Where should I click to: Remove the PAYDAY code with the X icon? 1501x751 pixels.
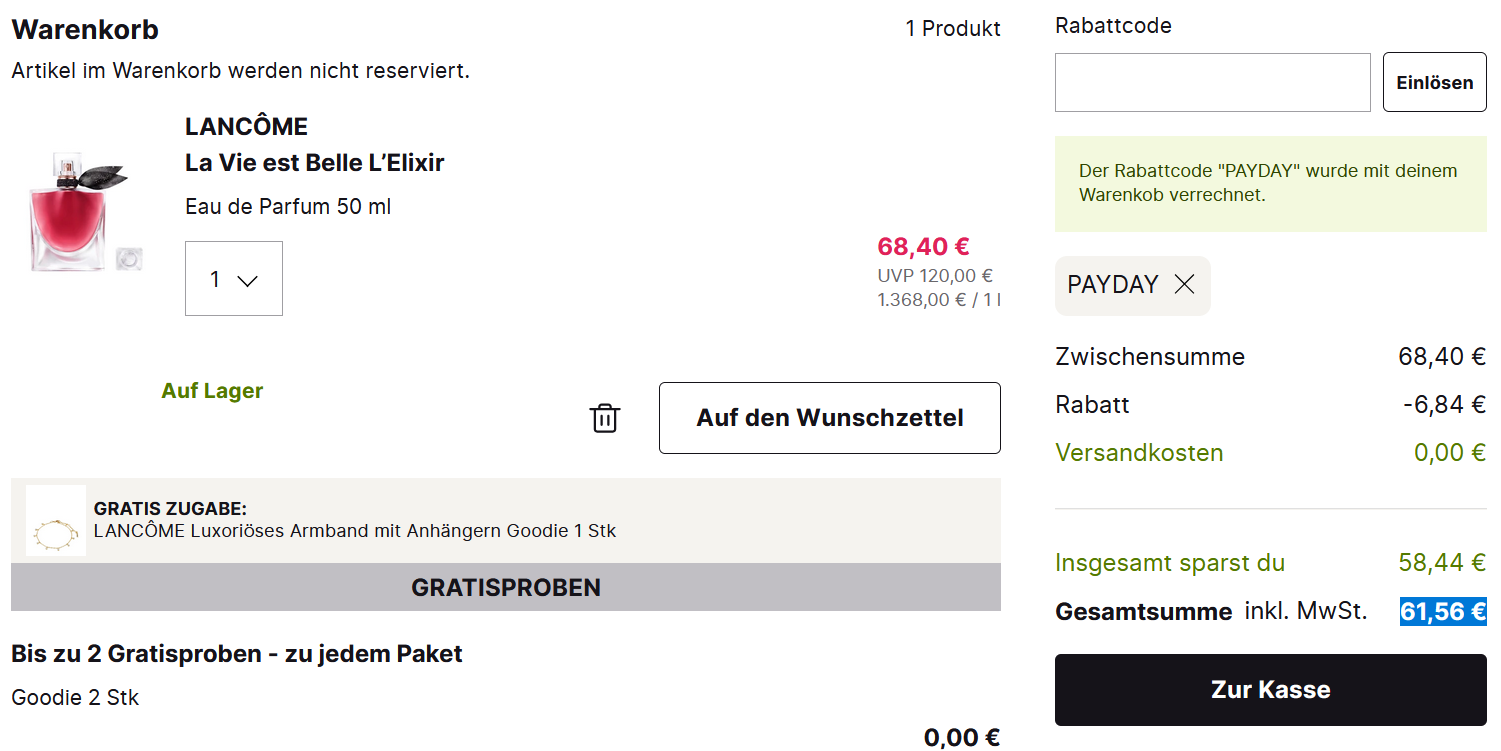[1184, 285]
